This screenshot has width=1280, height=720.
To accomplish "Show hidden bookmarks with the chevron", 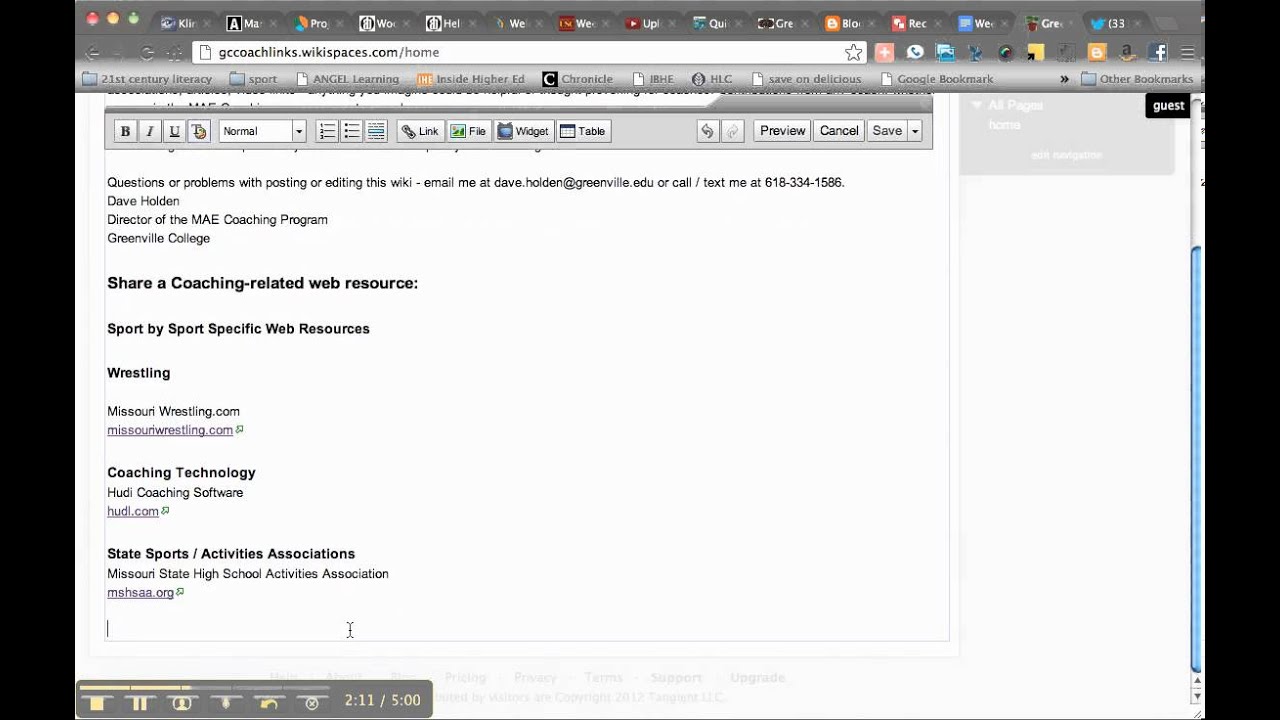I will (1063, 79).
